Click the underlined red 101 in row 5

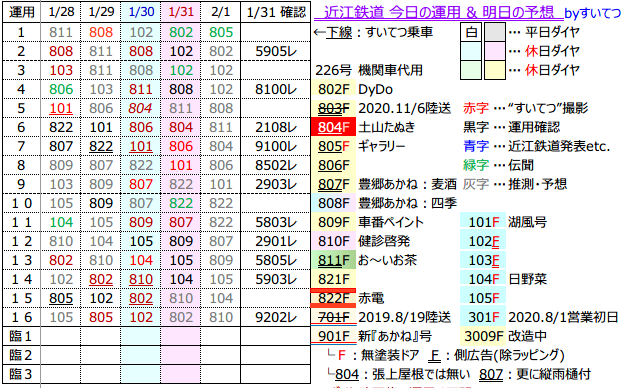coord(61,108)
